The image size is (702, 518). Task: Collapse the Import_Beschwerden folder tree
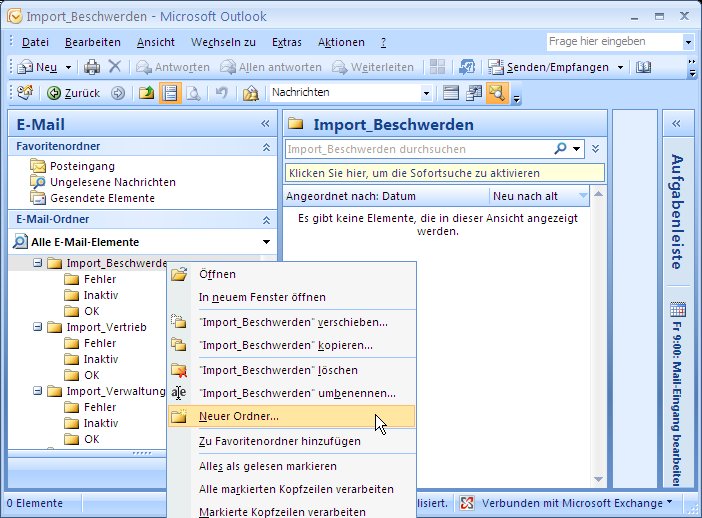38,263
